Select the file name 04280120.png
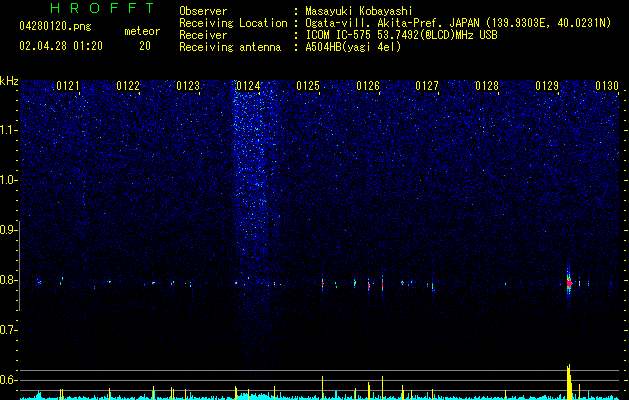 point(55,27)
